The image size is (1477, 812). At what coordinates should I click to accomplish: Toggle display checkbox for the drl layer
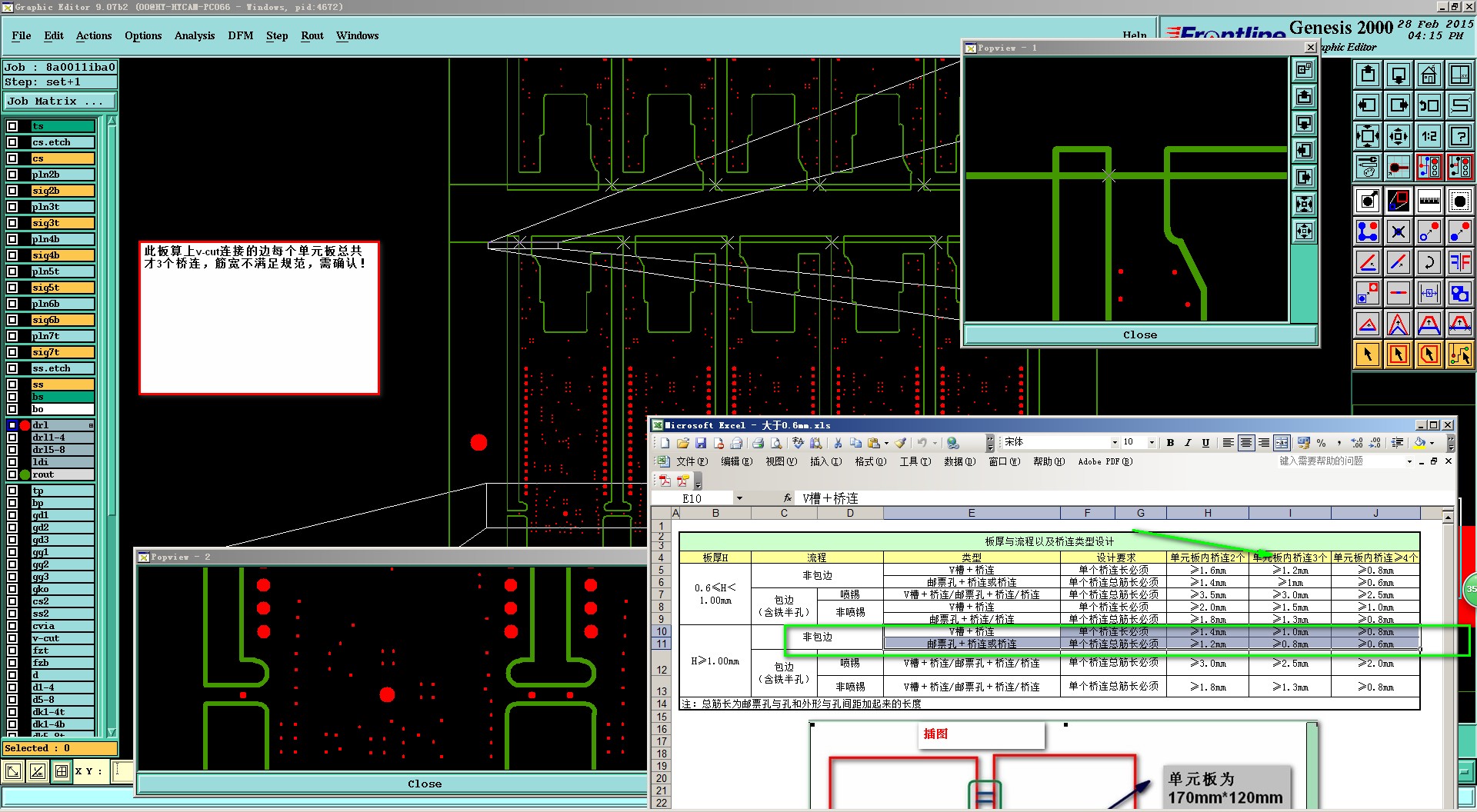point(12,425)
